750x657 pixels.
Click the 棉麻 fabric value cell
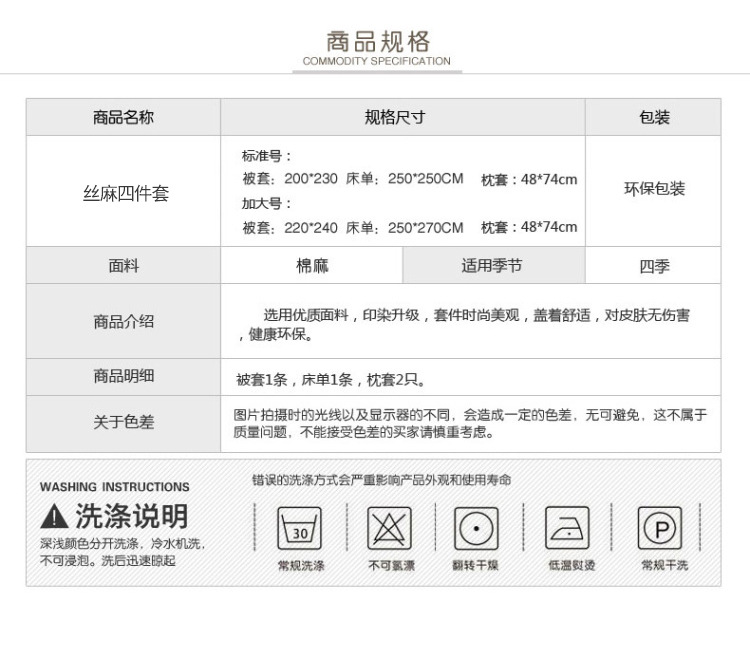312,266
